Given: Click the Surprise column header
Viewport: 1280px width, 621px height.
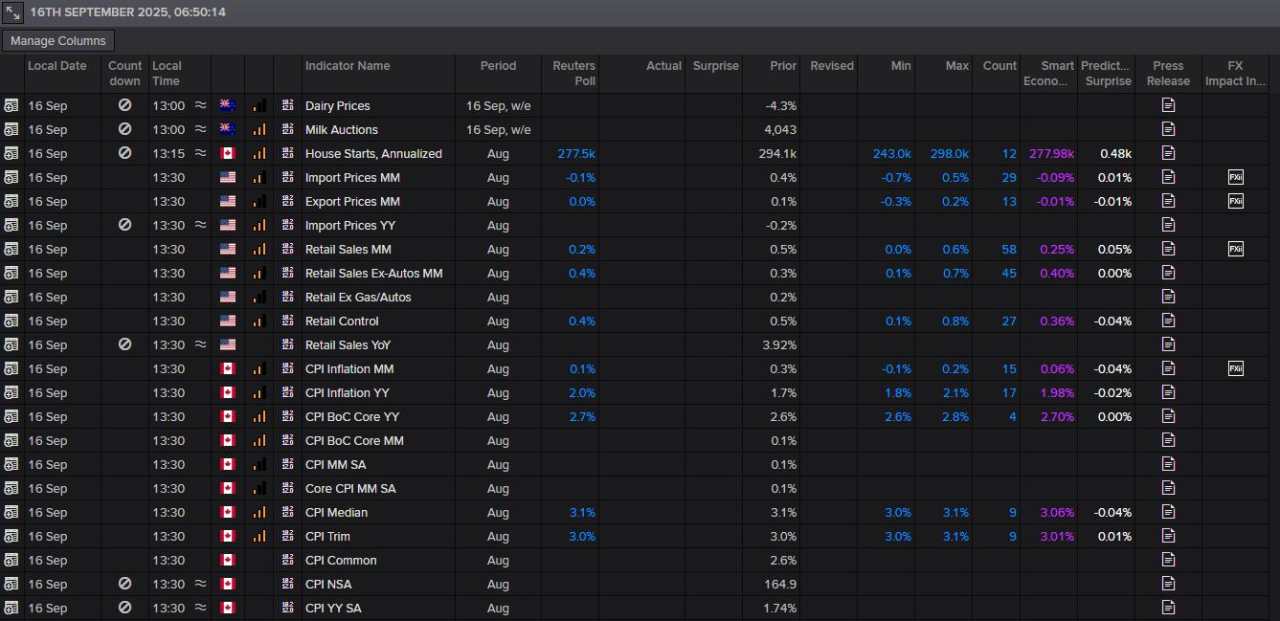Looking at the screenshot, I should tap(715, 66).
